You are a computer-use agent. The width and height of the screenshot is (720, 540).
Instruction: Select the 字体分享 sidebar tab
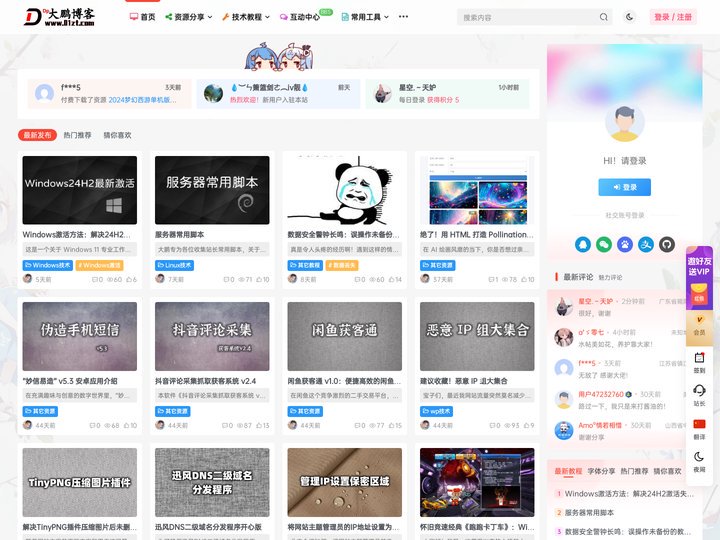point(601,471)
